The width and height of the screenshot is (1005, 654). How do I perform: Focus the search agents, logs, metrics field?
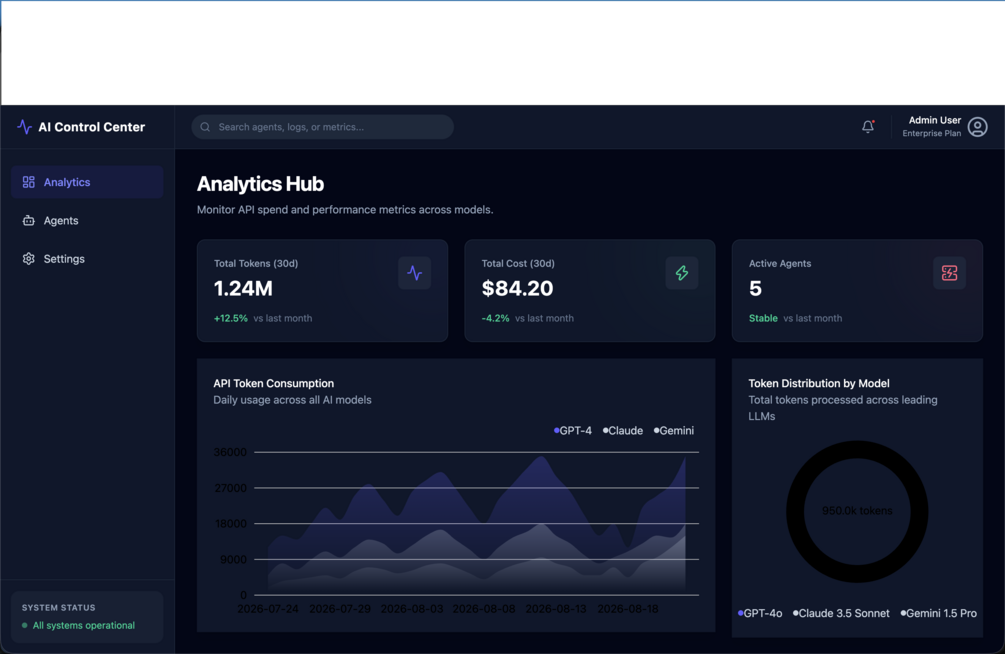point(322,127)
